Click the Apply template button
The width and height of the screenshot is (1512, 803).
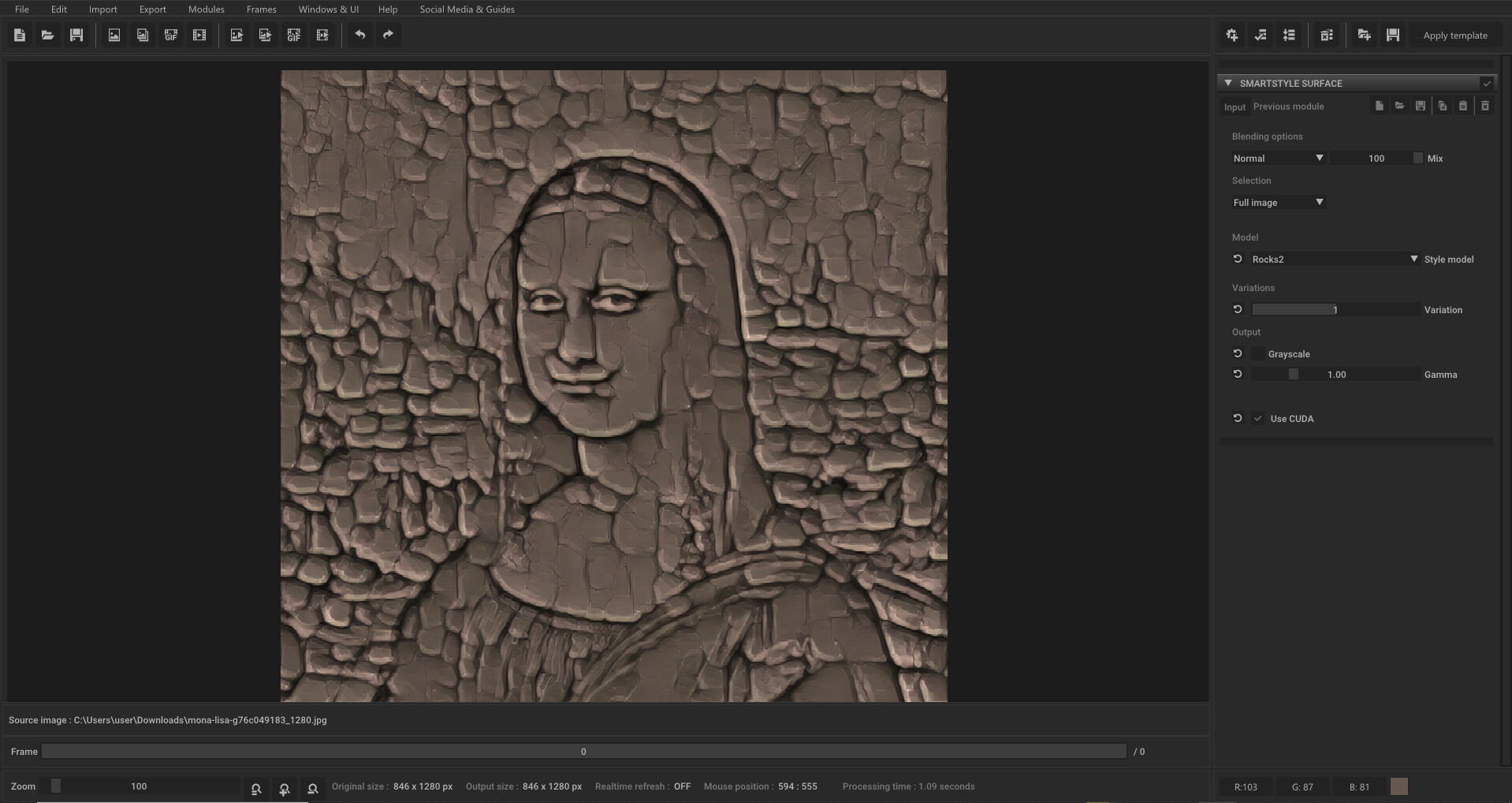pyautogui.click(x=1454, y=35)
